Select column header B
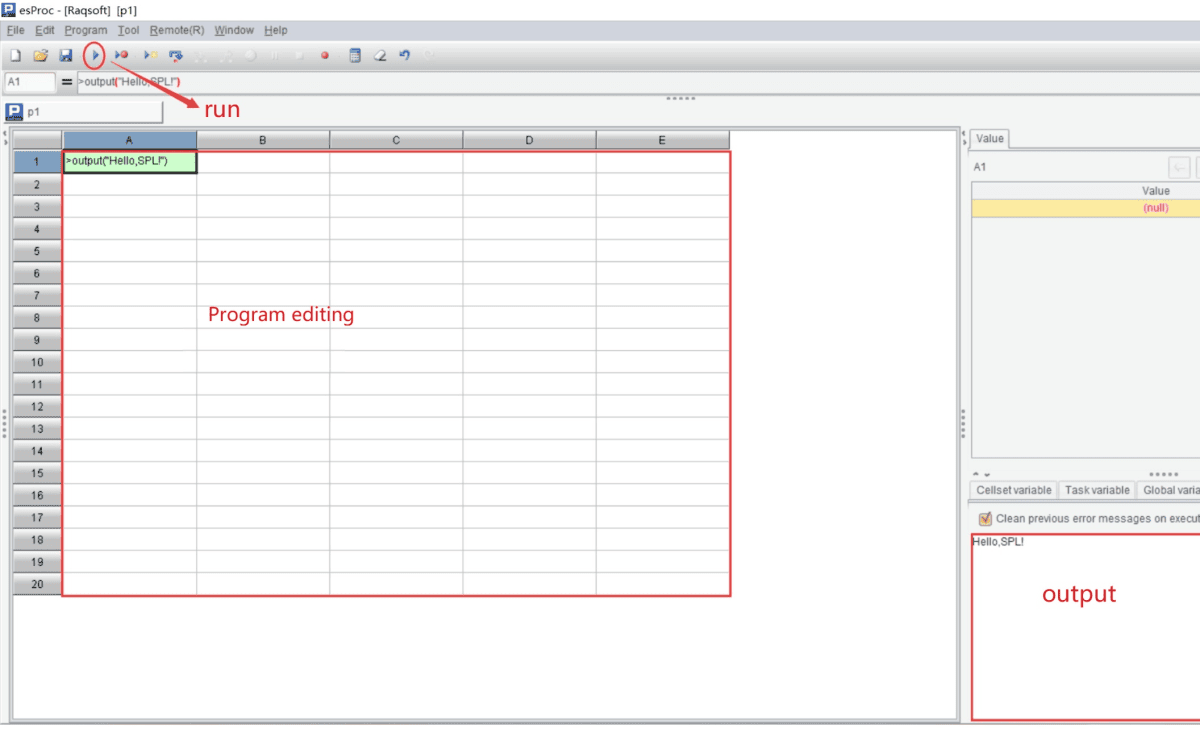 point(263,141)
